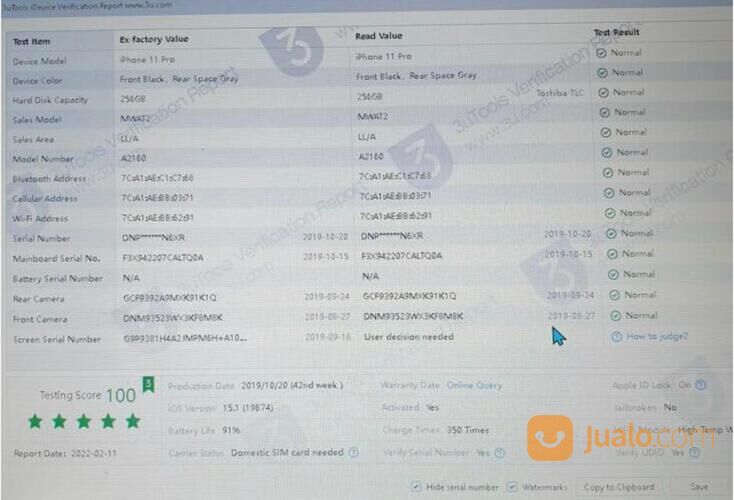Click the Normal check icon in Hard Disk Capacity row

tap(603, 92)
